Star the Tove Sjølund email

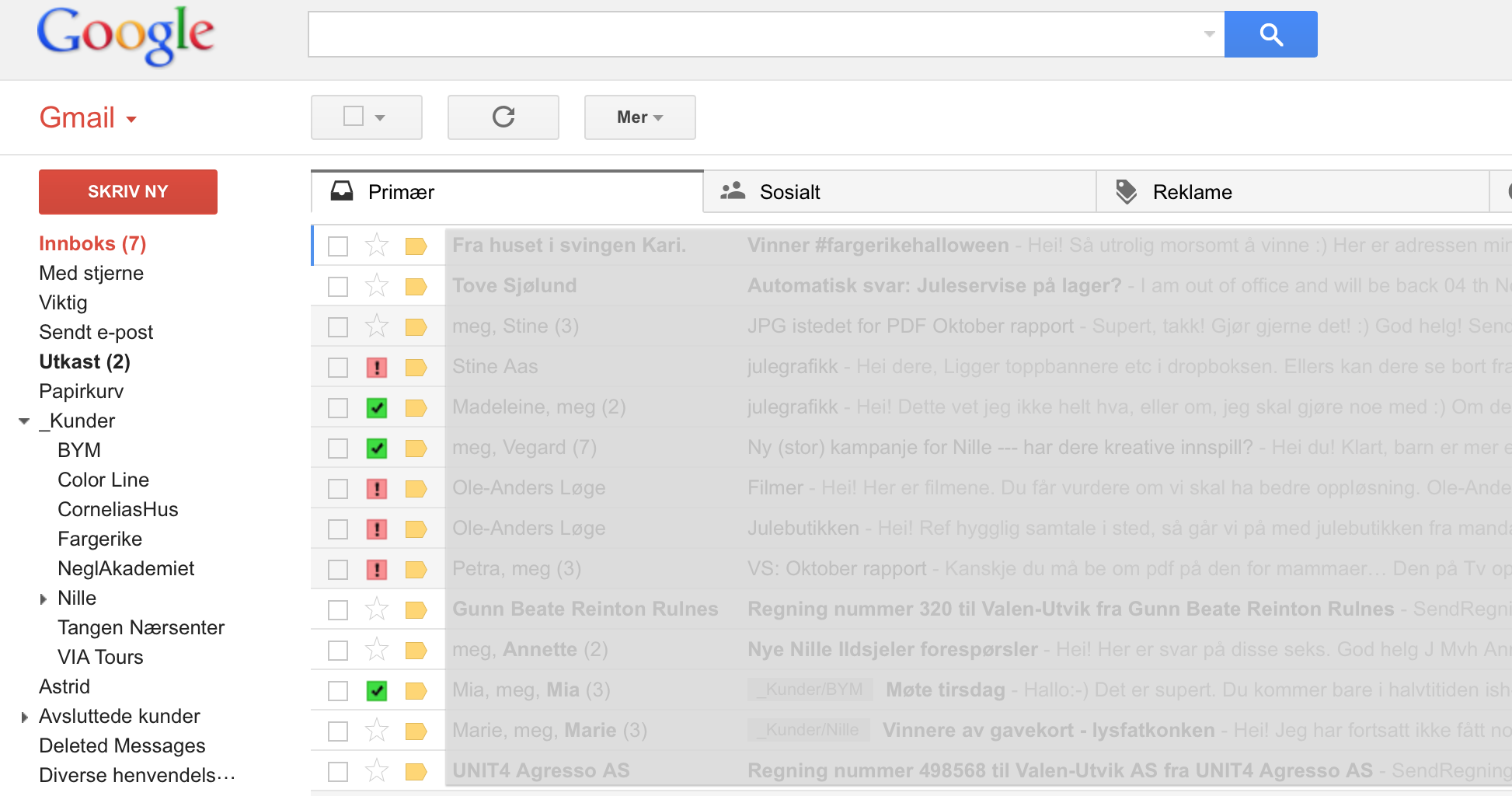pos(377,286)
